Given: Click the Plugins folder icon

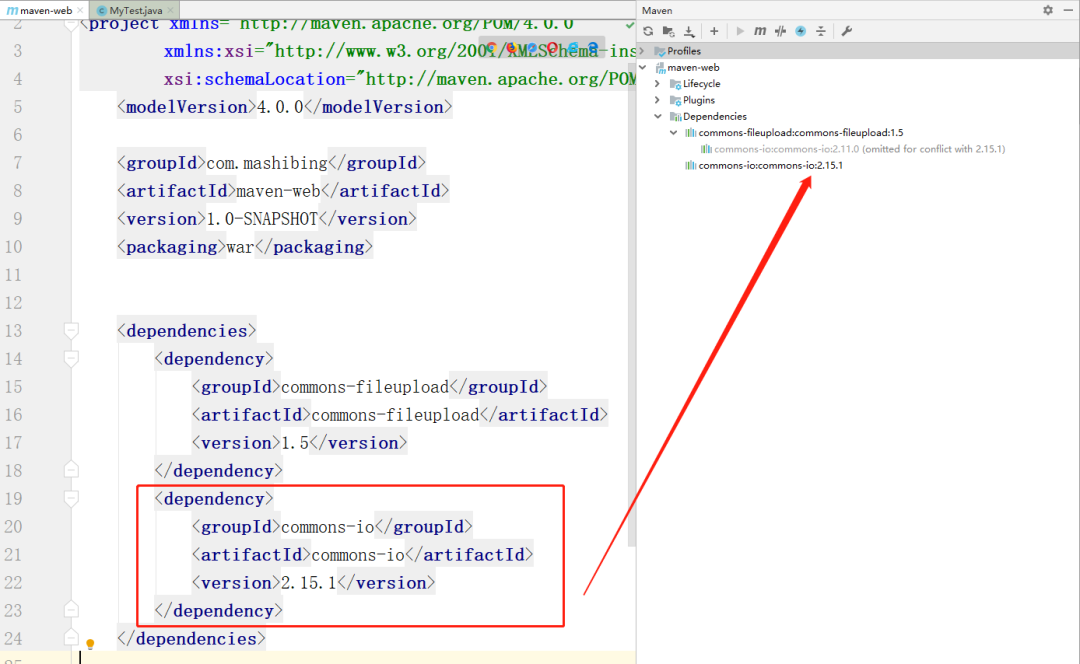Looking at the screenshot, I should coord(676,101).
